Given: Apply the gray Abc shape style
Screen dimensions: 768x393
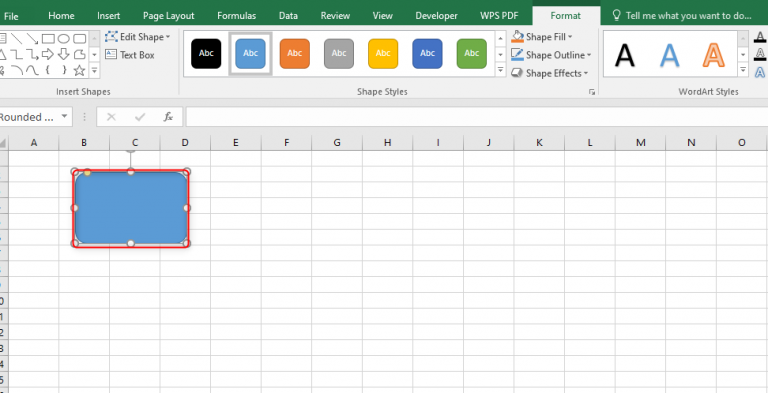Looking at the screenshot, I should click(339, 53).
